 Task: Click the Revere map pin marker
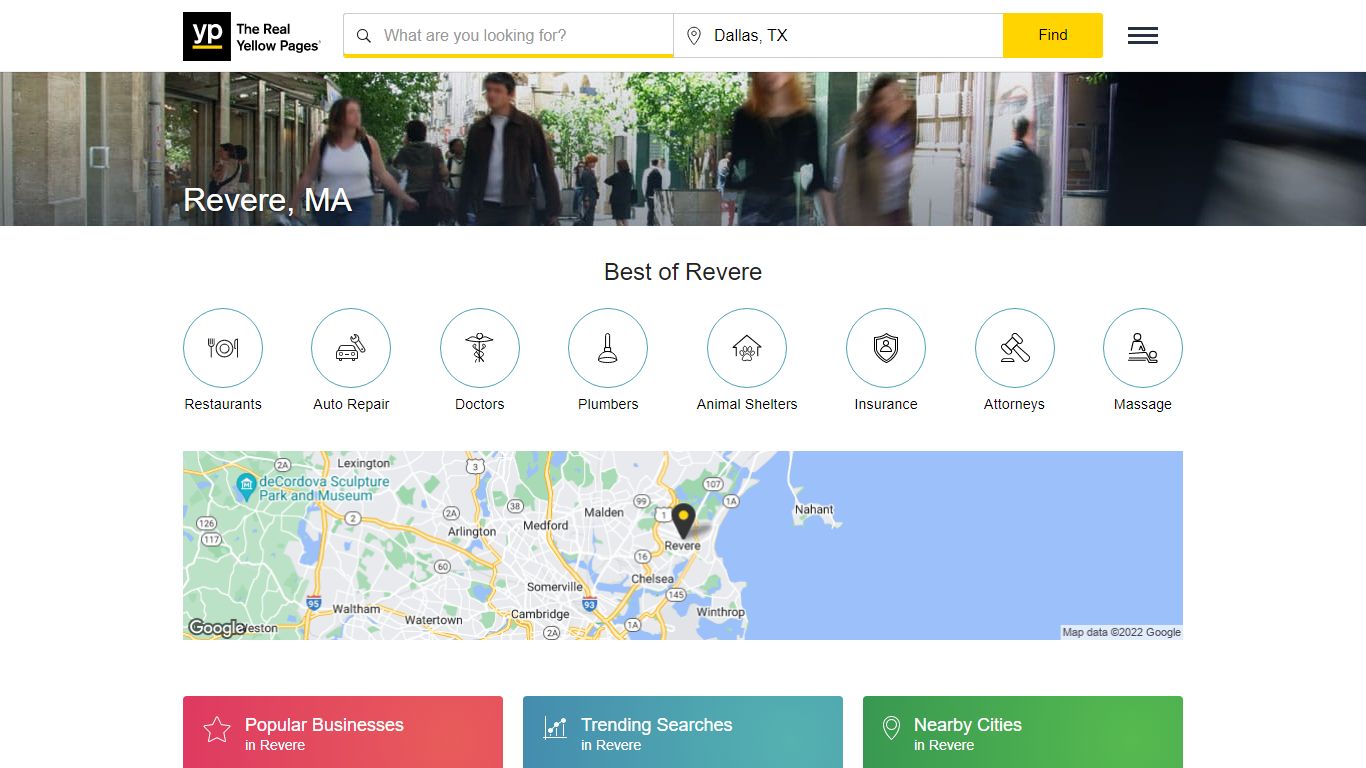coord(683,521)
